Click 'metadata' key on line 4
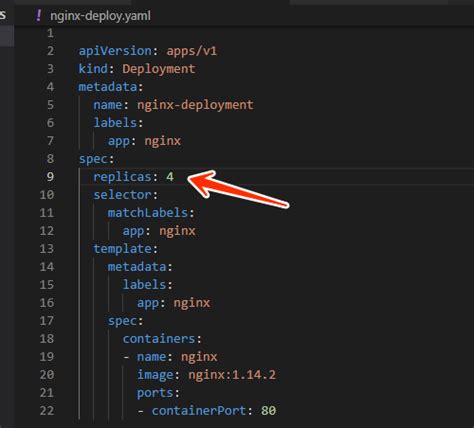Viewport: 474px width, 428px height. point(108,87)
